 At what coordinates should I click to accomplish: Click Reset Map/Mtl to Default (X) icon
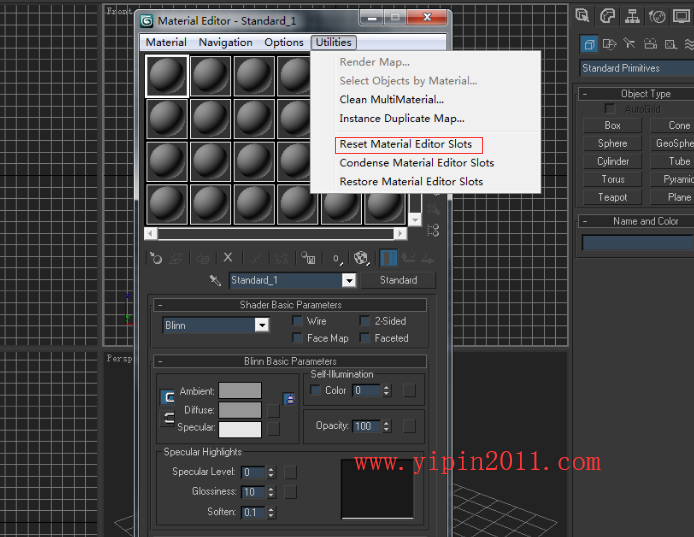[x=228, y=258]
